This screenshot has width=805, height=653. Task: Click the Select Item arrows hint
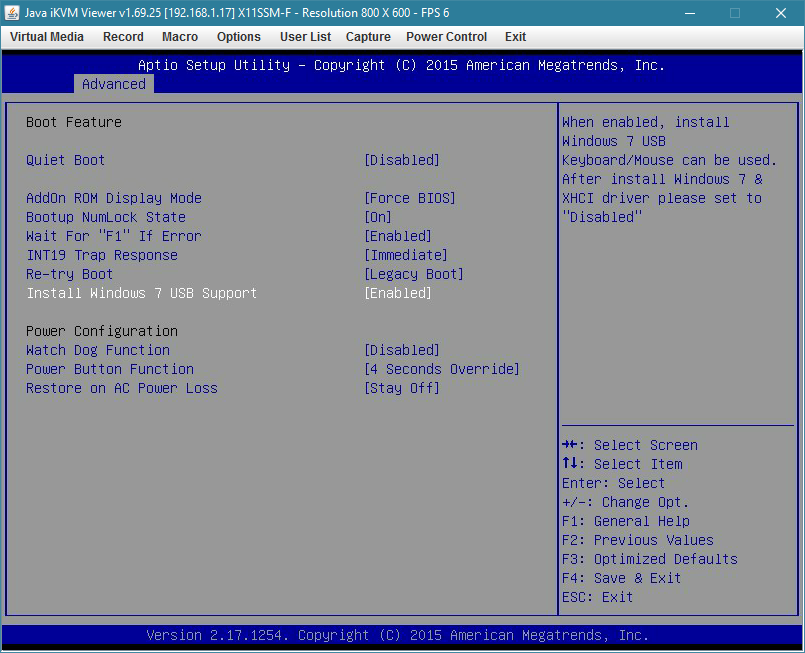pos(622,464)
